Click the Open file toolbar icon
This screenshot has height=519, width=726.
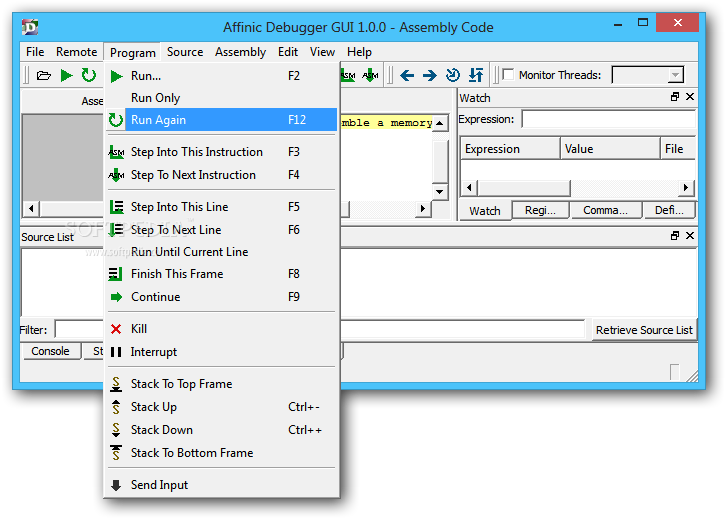[44, 75]
